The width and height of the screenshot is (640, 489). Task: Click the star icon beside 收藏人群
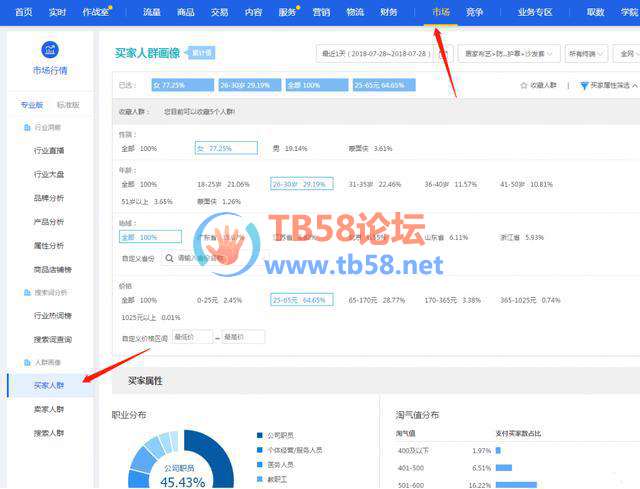(x=523, y=86)
